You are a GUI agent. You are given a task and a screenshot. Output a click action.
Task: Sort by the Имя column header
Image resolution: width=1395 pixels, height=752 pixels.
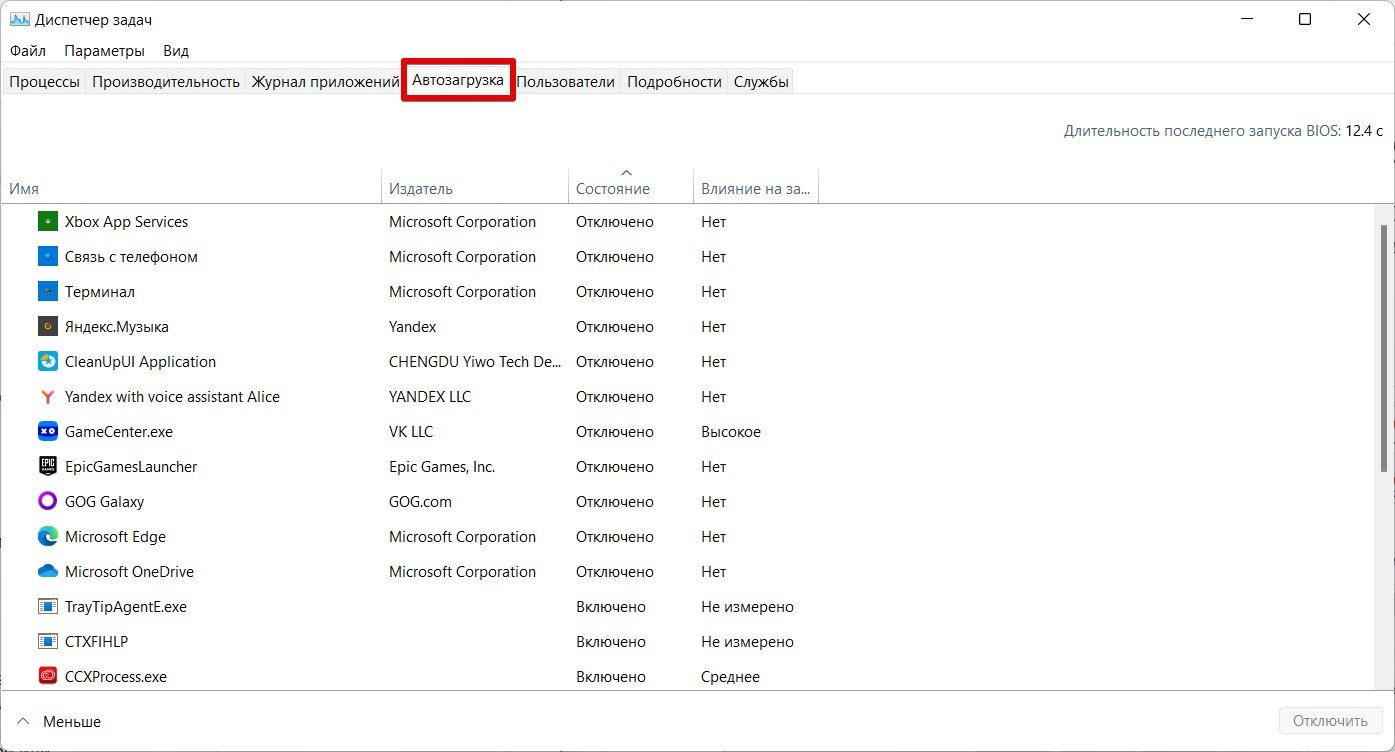coord(192,188)
